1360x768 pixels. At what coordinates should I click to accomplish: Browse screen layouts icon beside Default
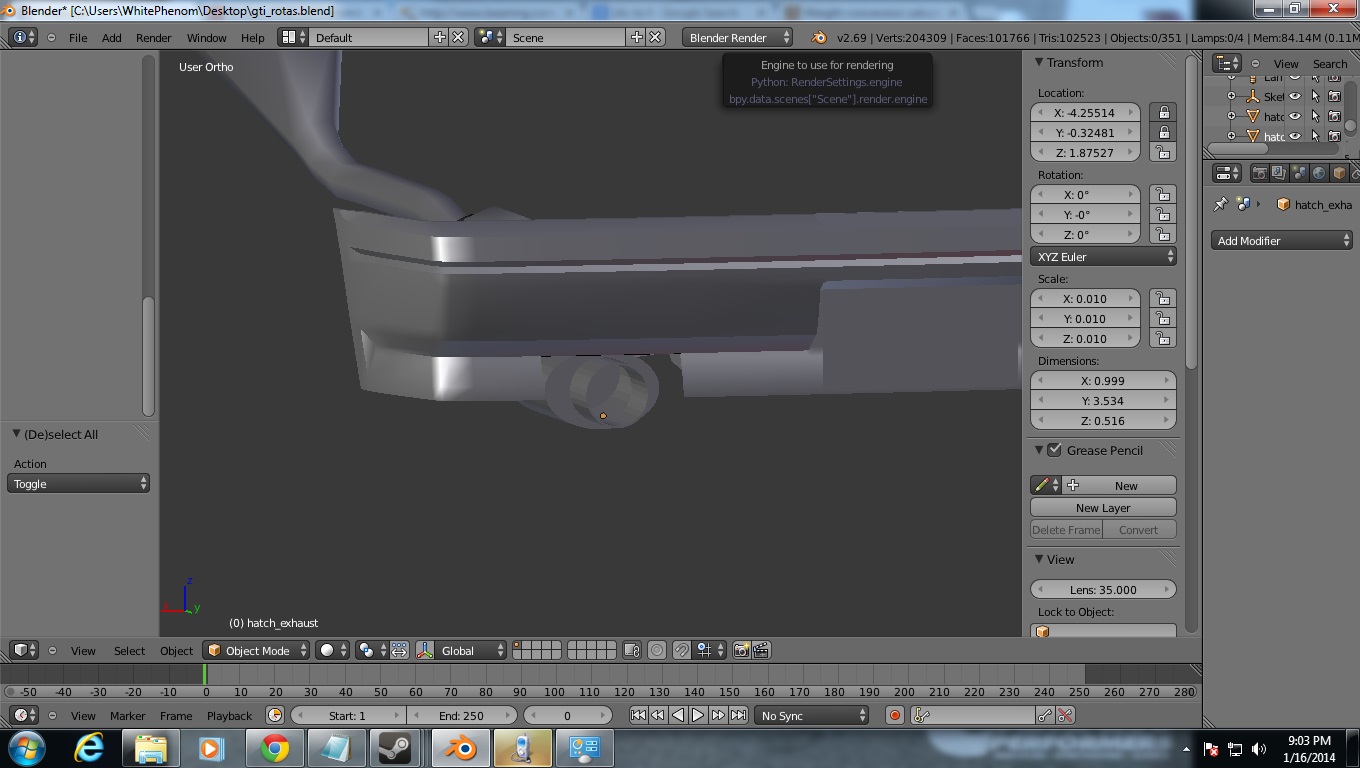[x=293, y=37]
